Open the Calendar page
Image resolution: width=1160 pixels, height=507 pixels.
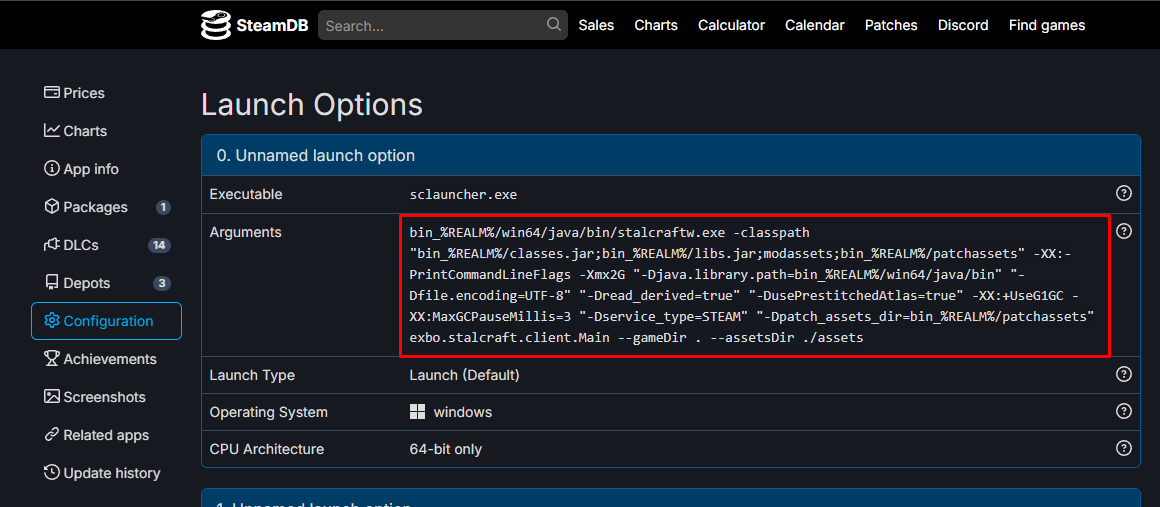[815, 25]
